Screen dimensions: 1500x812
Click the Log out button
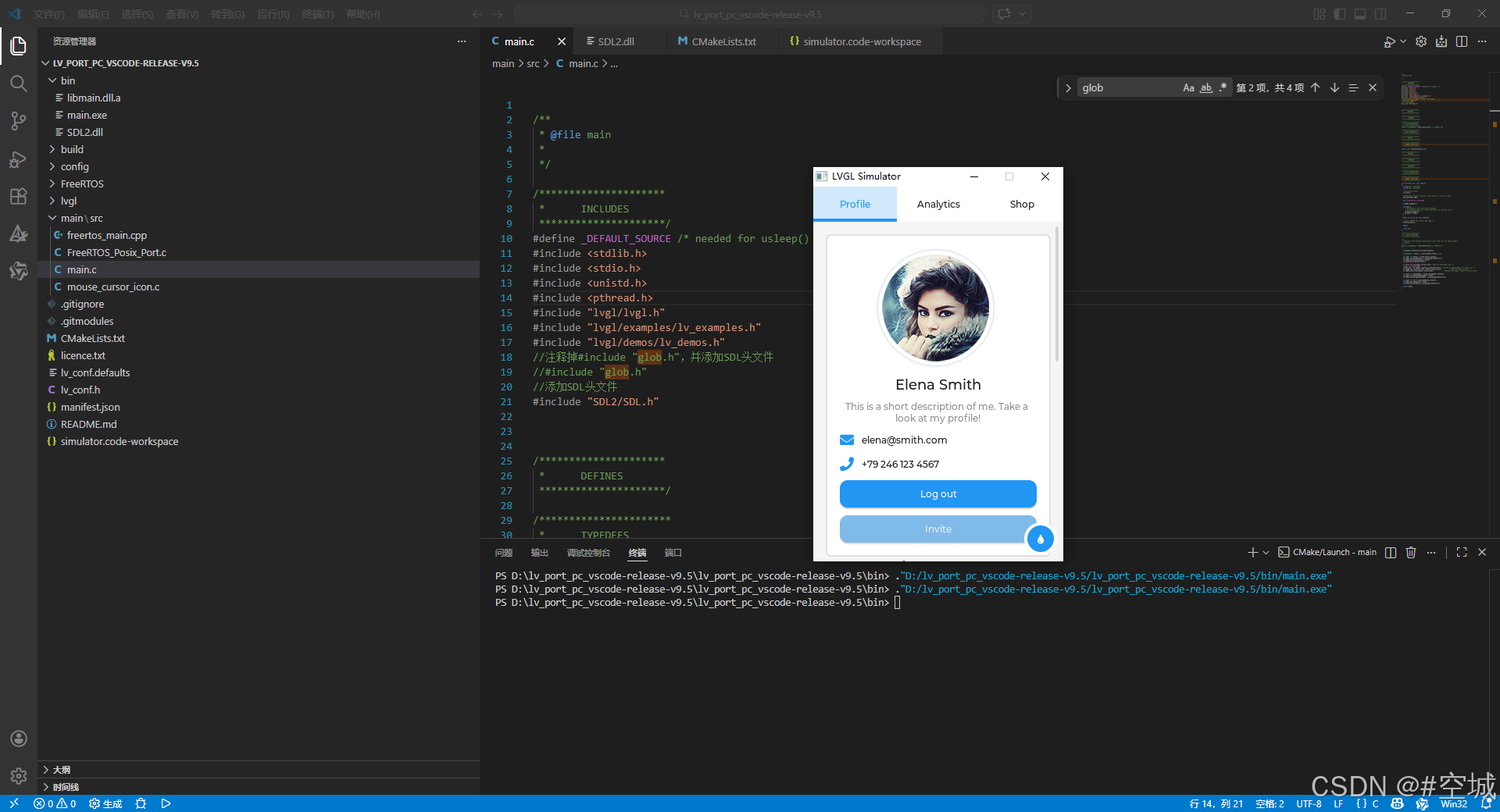pos(937,494)
